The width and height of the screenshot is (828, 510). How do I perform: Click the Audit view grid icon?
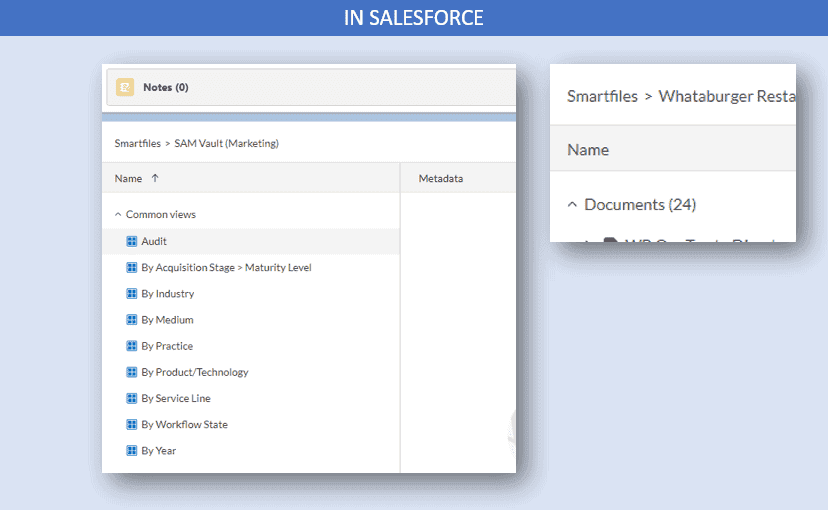[x=131, y=241]
